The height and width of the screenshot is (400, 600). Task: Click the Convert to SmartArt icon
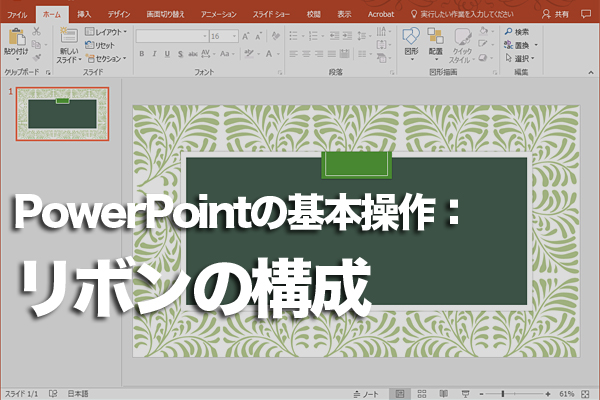tap(382, 58)
